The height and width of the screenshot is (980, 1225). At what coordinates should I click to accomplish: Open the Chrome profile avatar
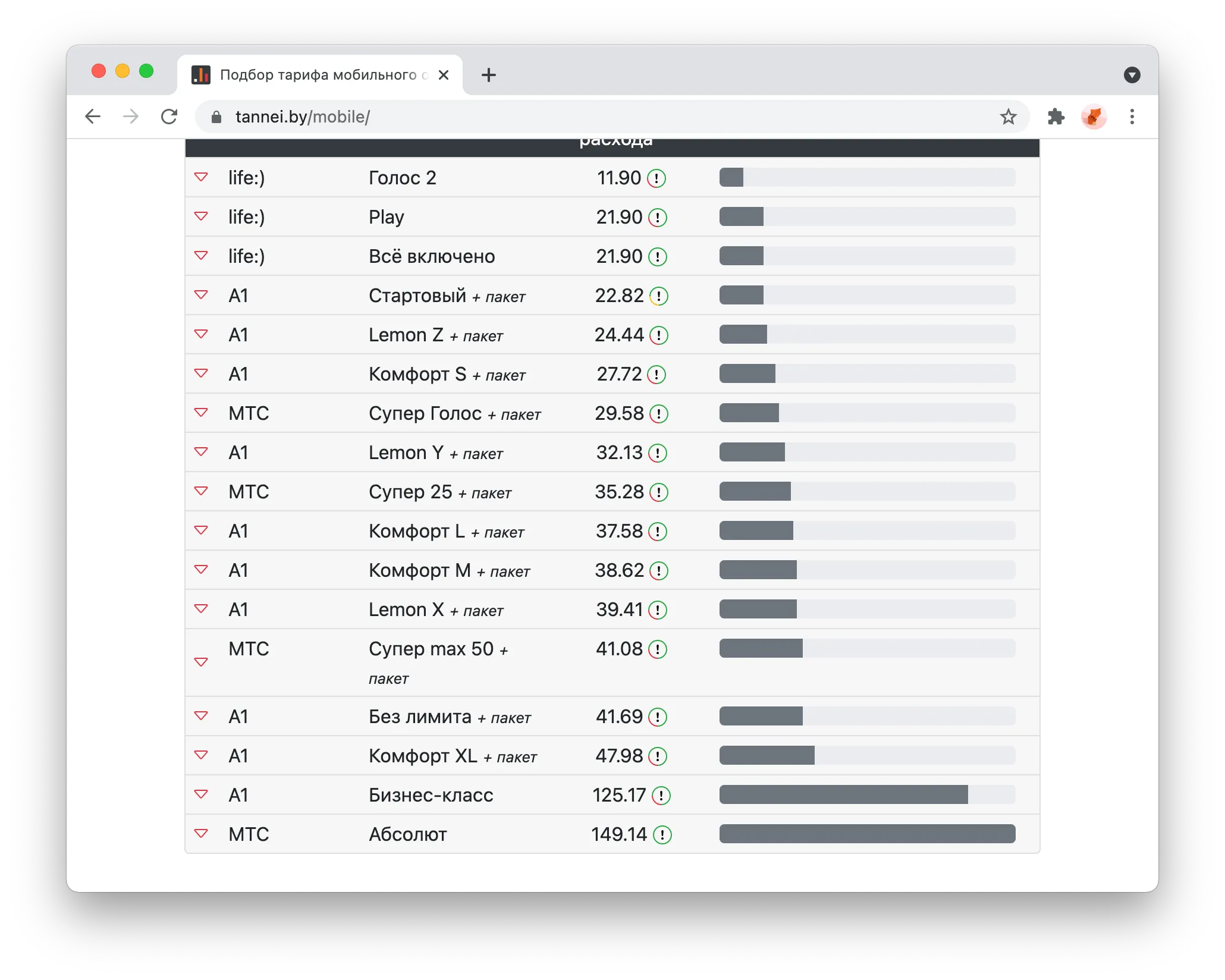(x=1094, y=117)
